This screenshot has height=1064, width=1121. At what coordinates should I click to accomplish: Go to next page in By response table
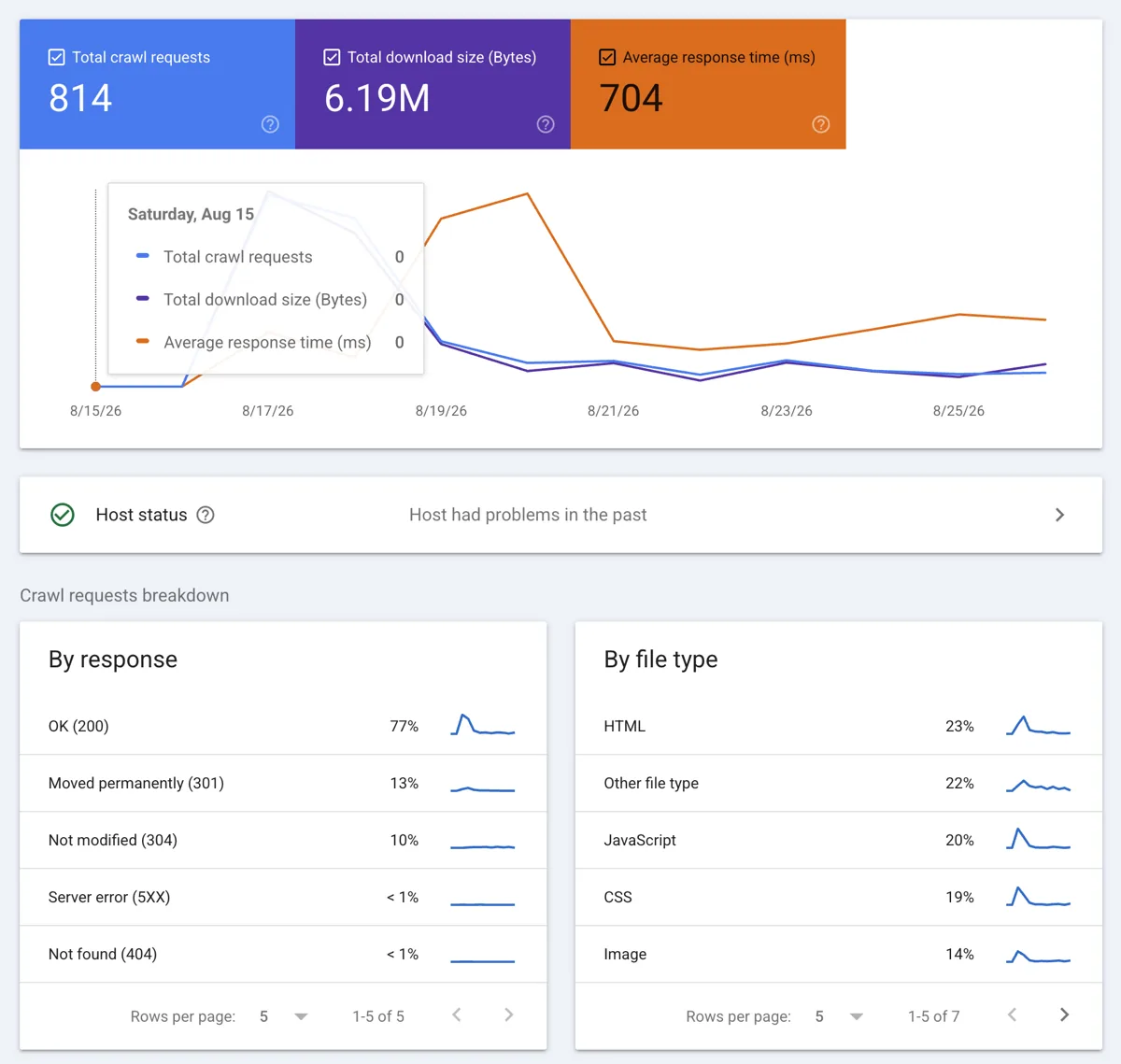508,1014
